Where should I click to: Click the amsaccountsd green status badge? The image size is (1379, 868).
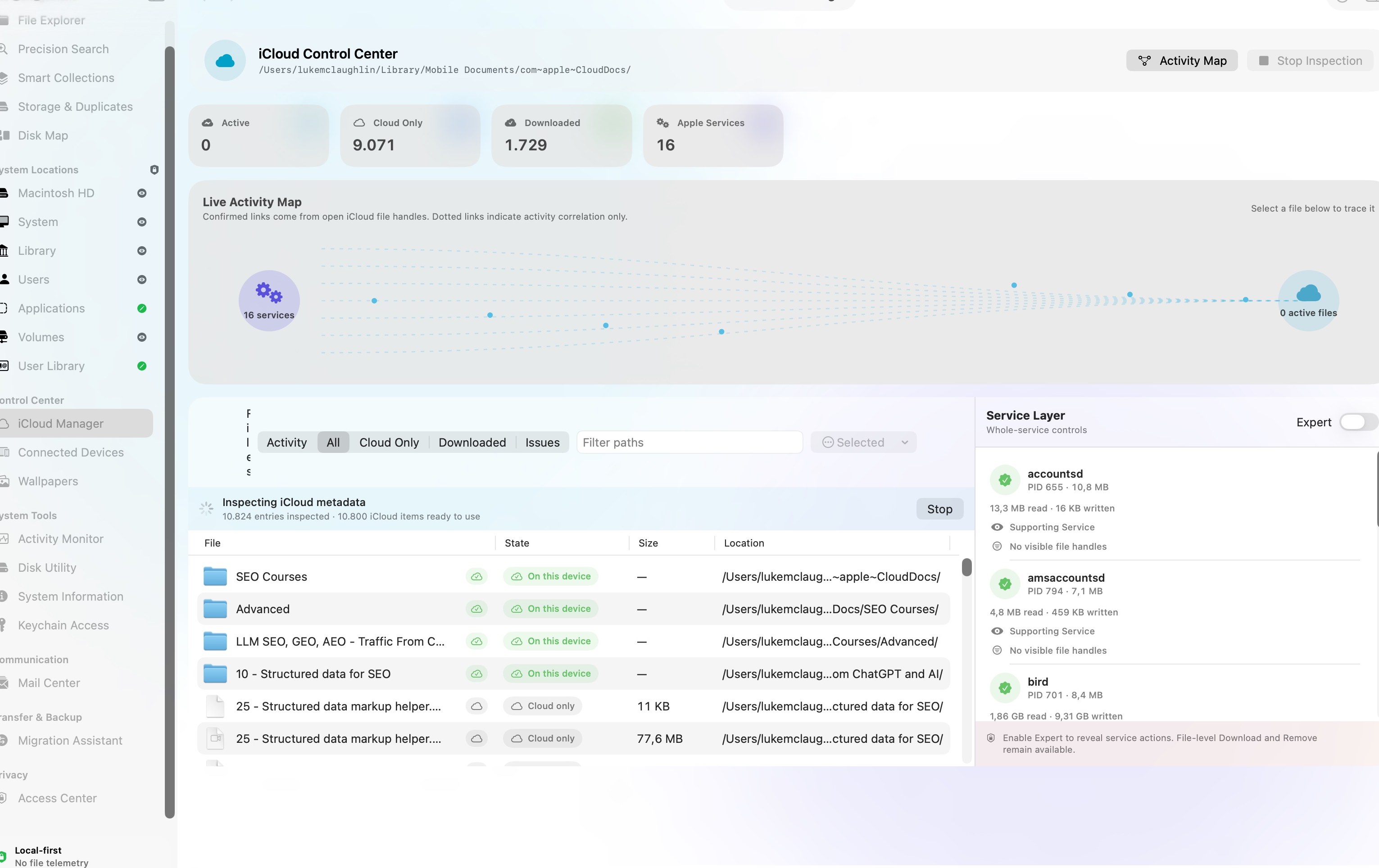pos(1004,583)
